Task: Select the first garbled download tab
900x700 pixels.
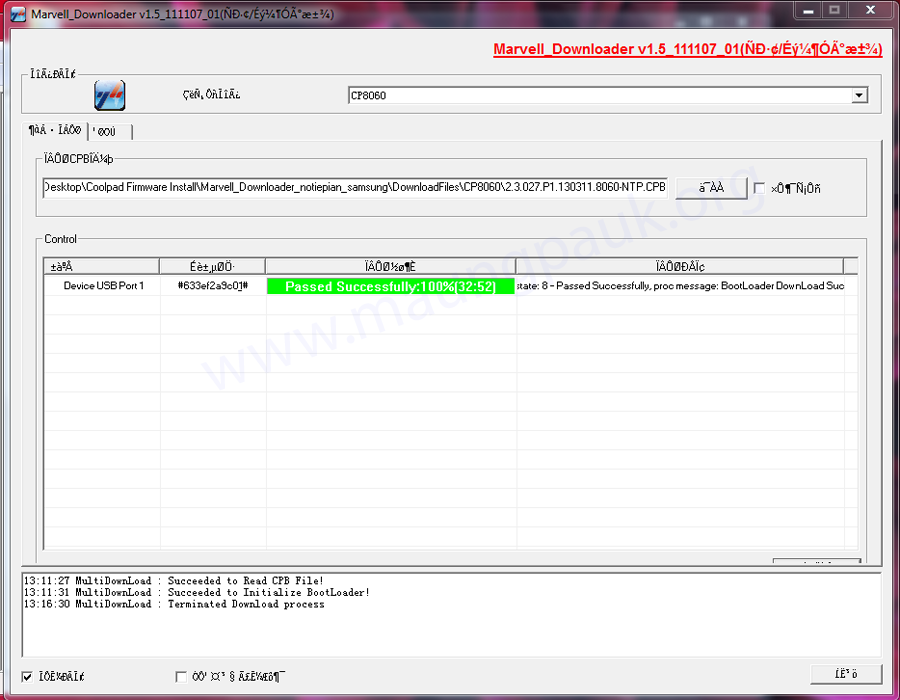Action: tap(55, 131)
